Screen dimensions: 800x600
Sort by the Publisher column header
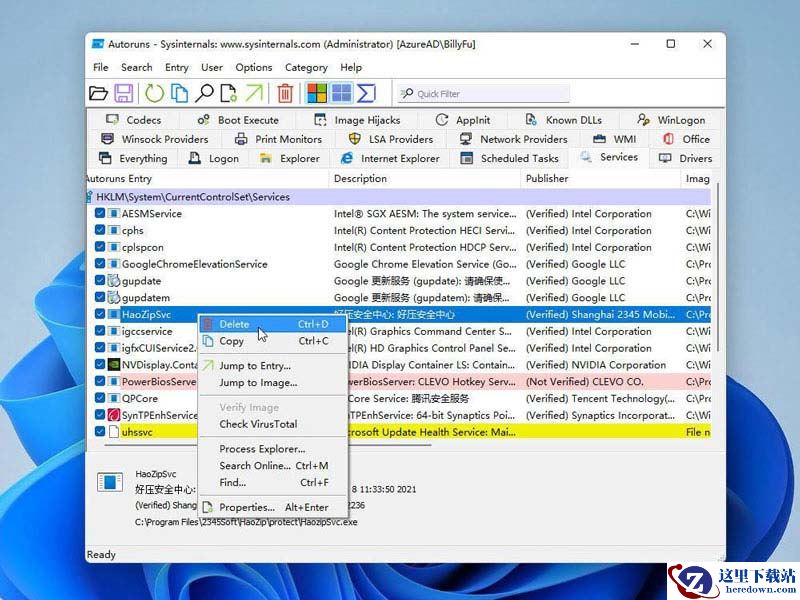click(601, 179)
